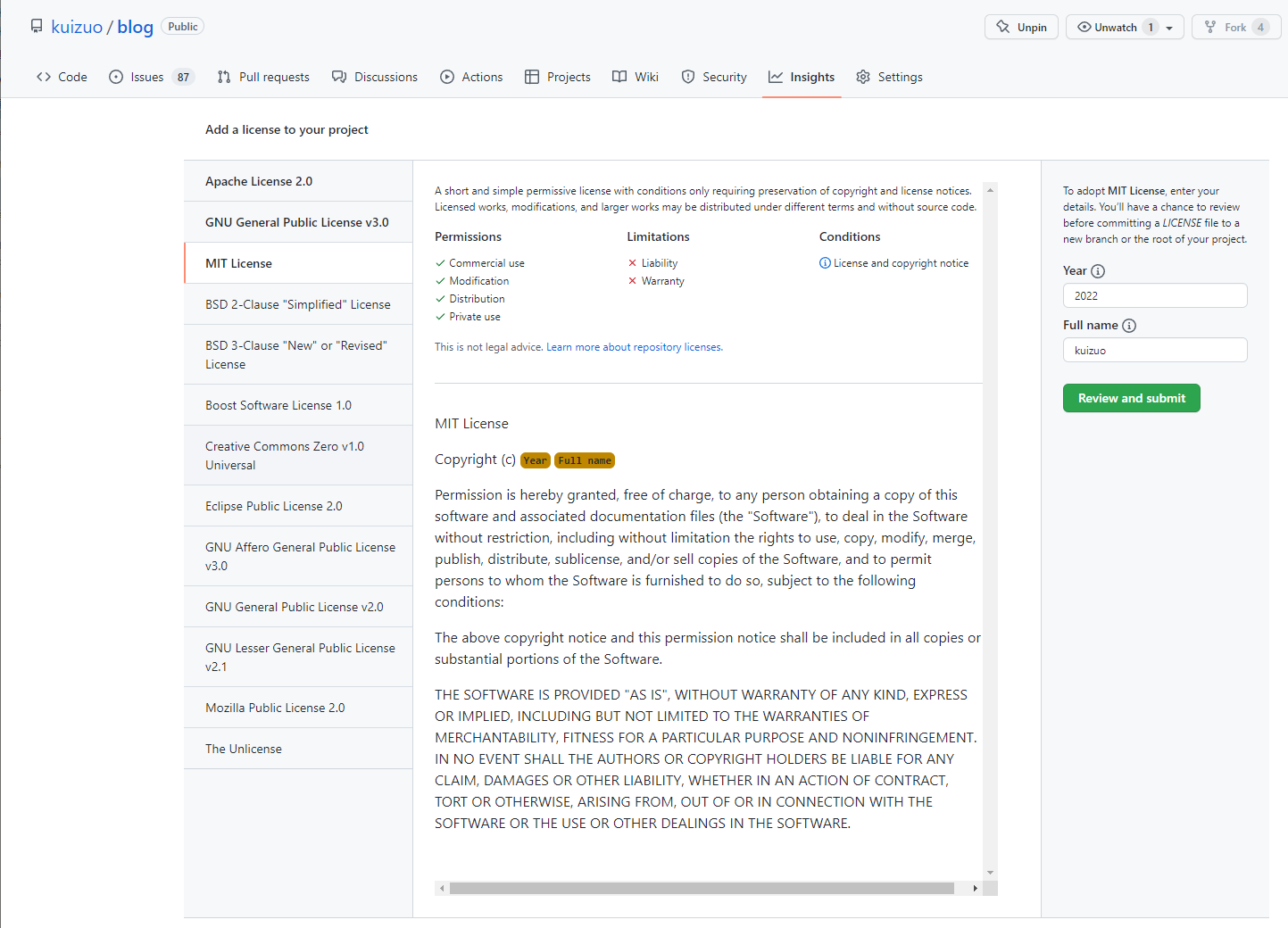Click the repository icon beside kuizuo
Image resolution: width=1288 pixels, height=928 pixels.
pos(37,26)
